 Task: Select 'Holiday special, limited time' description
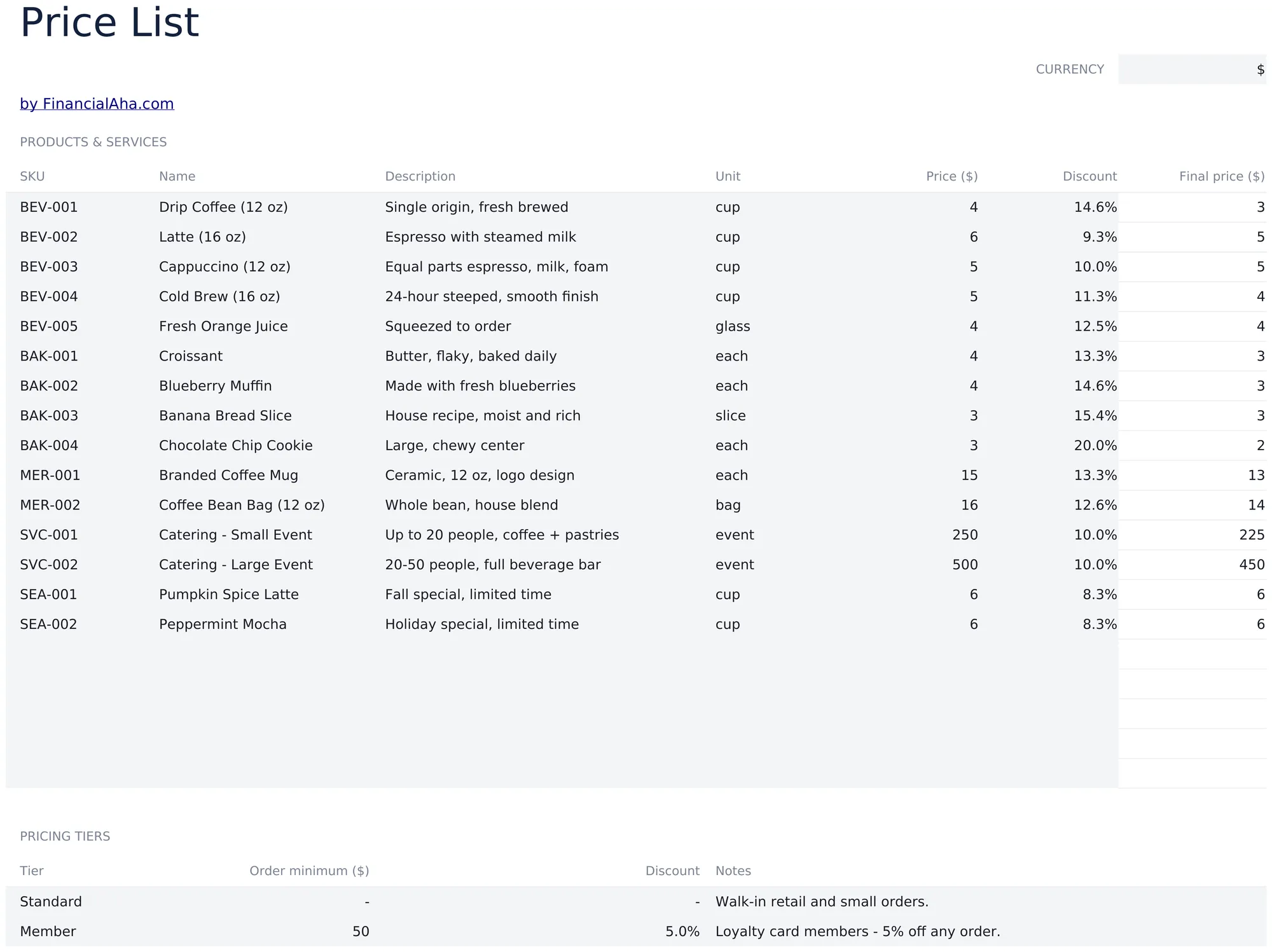[481, 624]
